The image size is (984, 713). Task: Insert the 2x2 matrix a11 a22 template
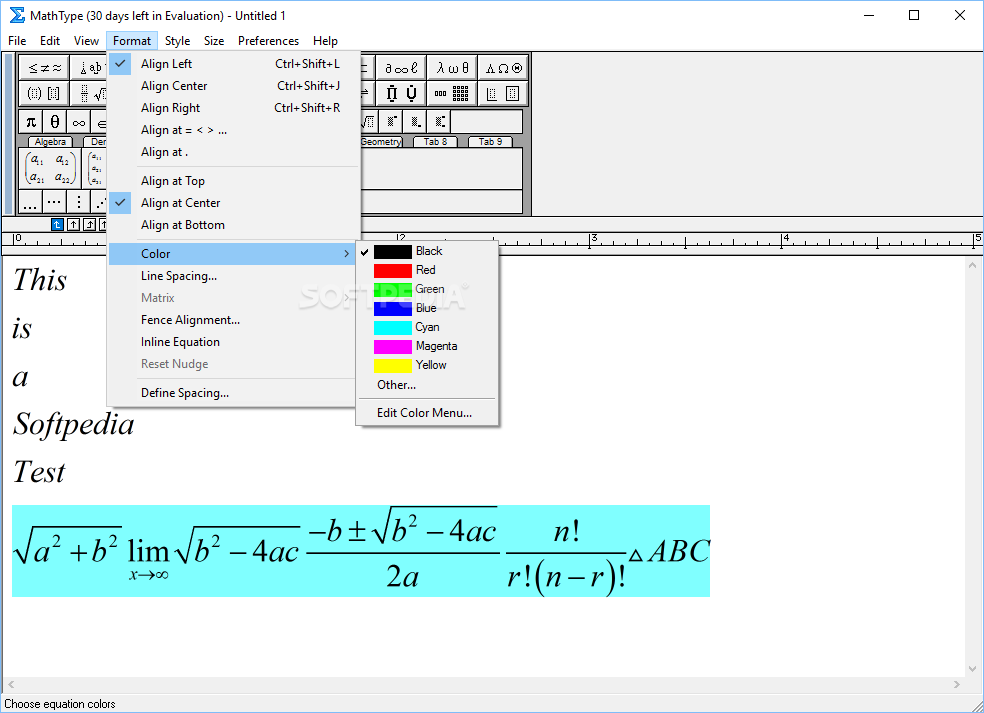click(x=50, y=168)
